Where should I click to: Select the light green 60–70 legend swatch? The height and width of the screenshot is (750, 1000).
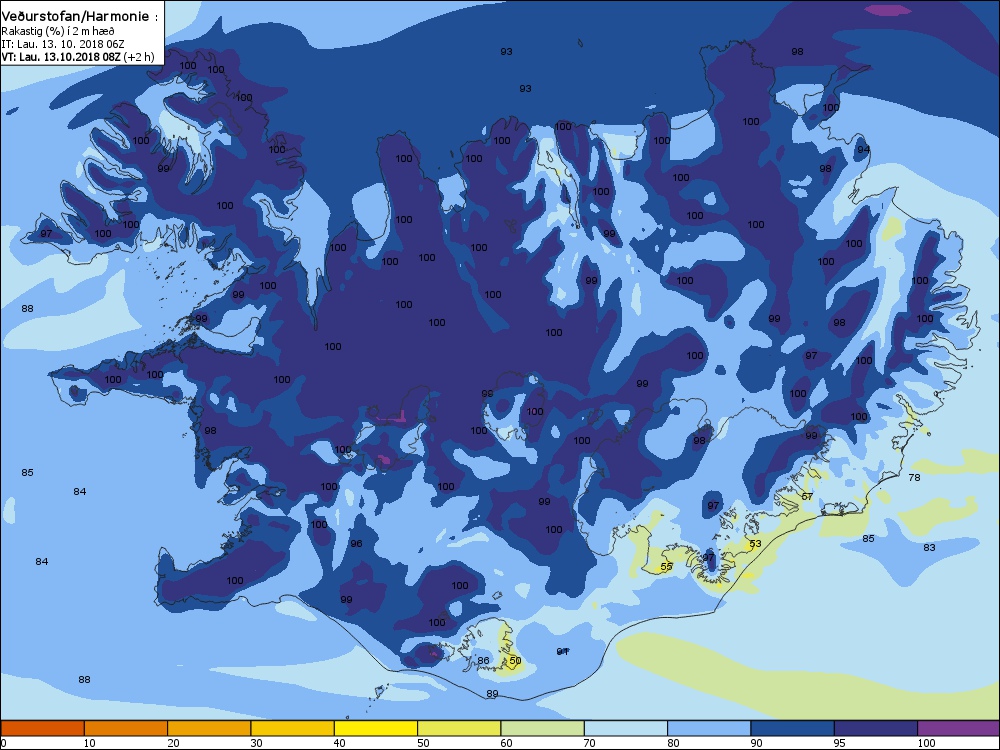(x=543, y=728)
